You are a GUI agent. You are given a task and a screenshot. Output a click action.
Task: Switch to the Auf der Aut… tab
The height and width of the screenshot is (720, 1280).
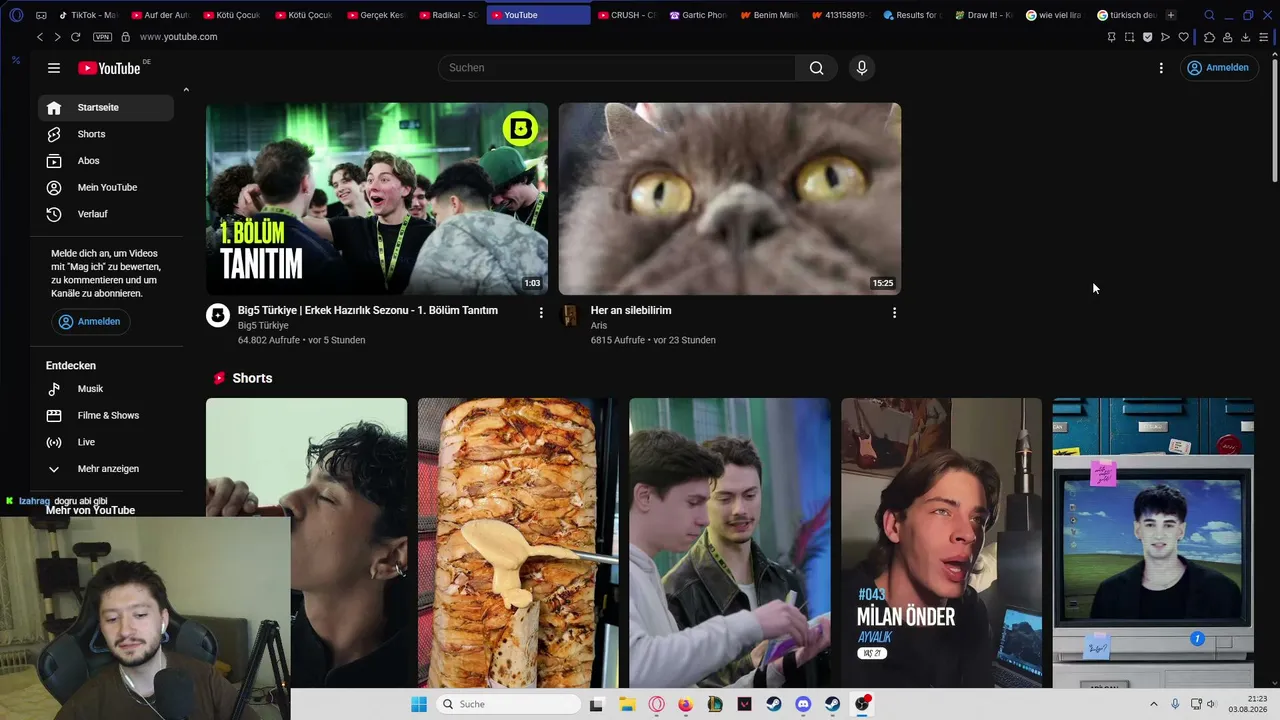pyautogui.click(x=159, y=15)
